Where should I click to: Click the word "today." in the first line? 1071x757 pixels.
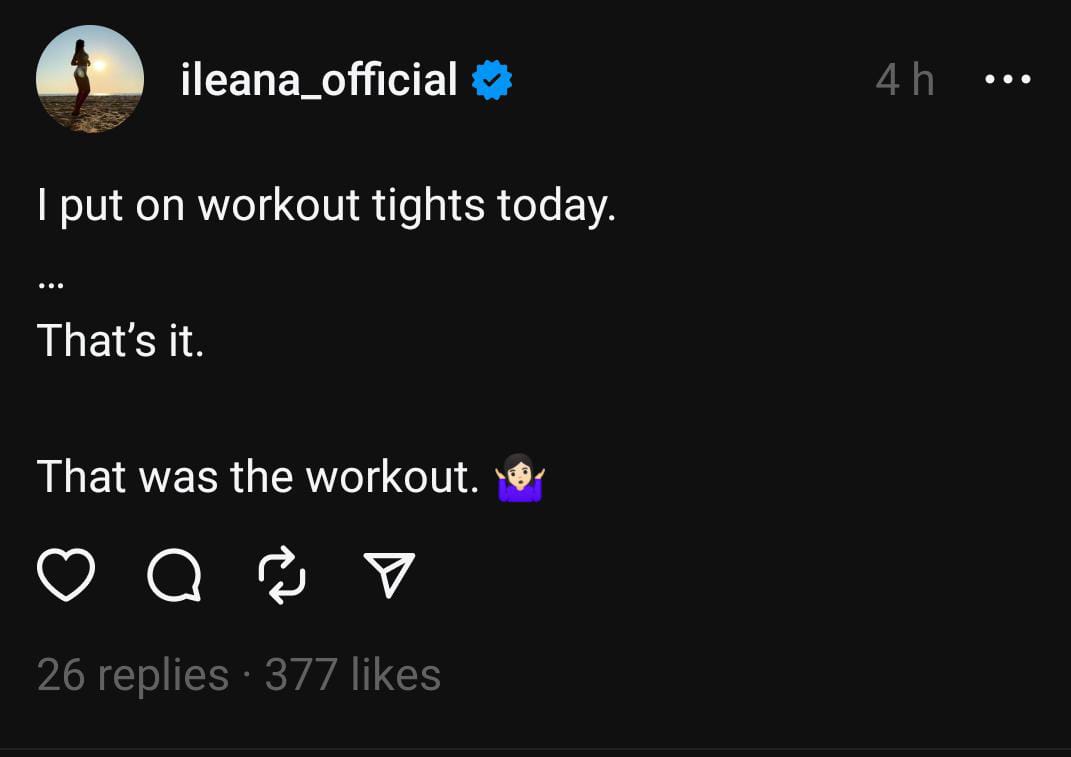click(x=556, y=206)
